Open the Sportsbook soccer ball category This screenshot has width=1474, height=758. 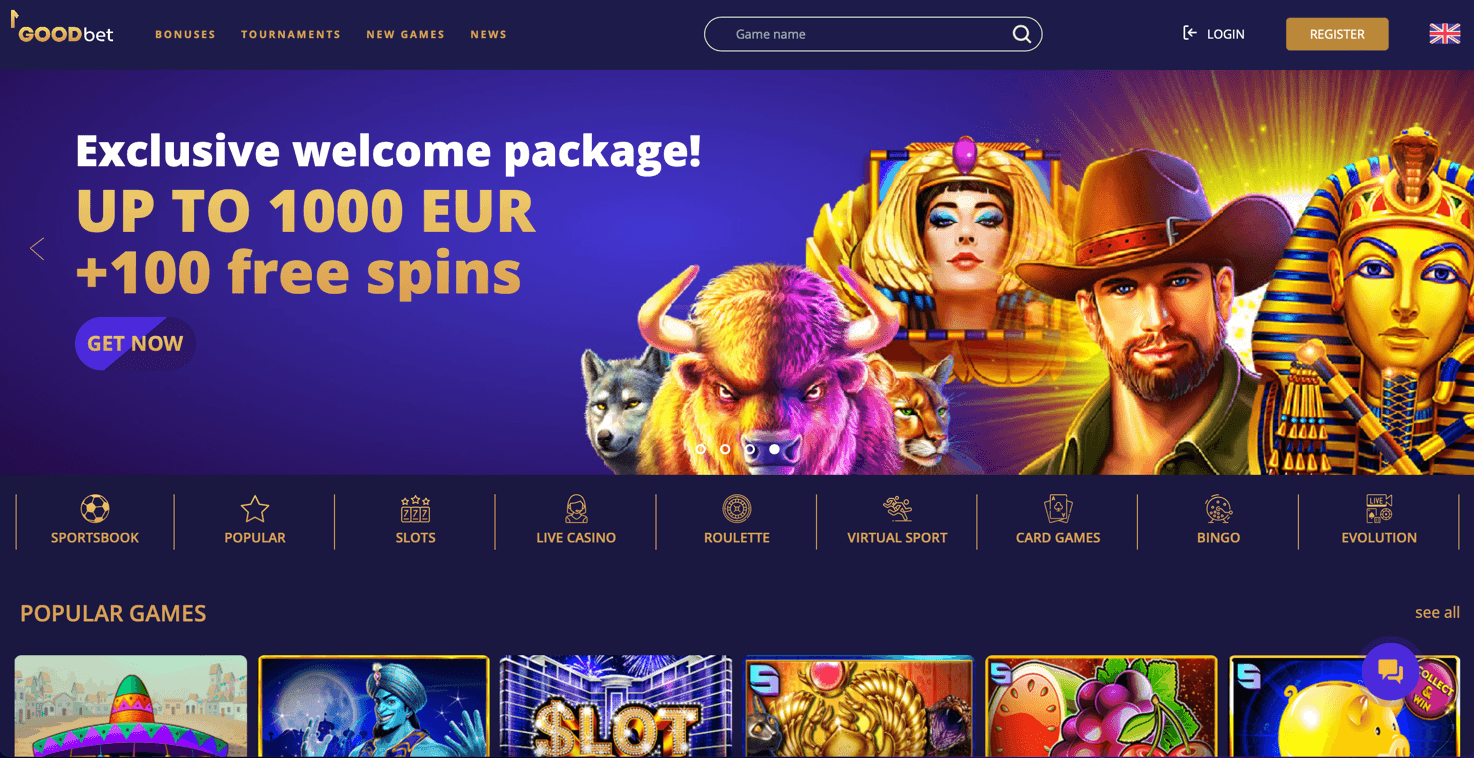click(95, 521)
